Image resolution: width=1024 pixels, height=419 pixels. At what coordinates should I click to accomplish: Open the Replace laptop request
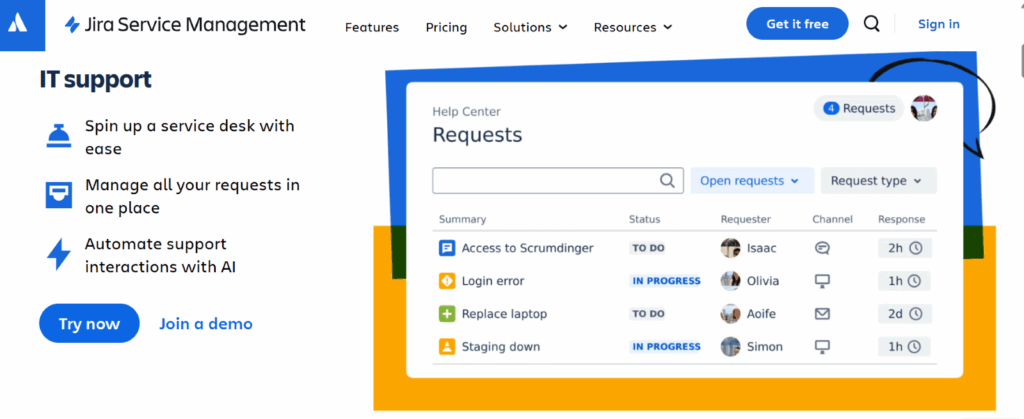point(504,314)
